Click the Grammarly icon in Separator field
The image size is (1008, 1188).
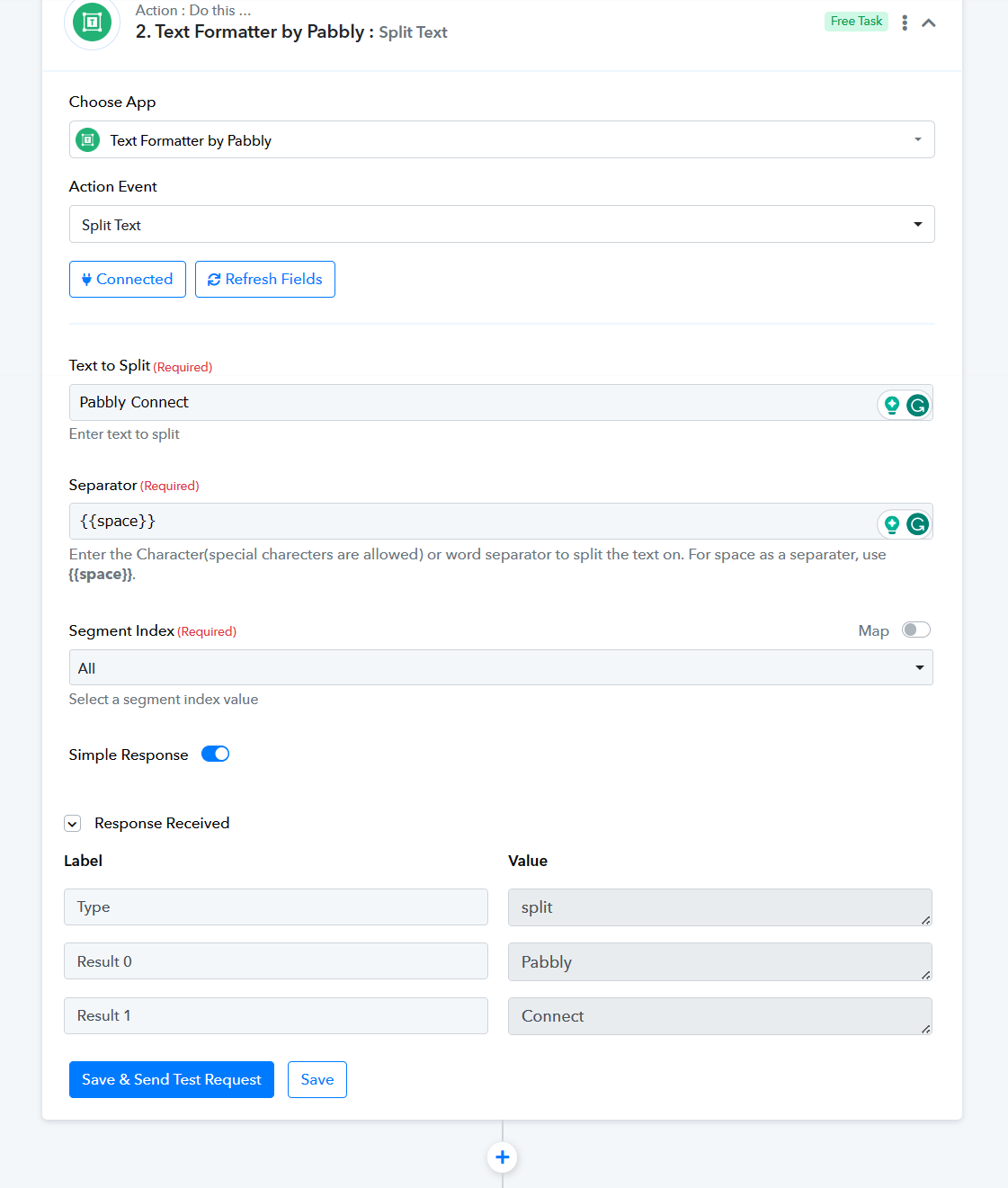point(917,524)
